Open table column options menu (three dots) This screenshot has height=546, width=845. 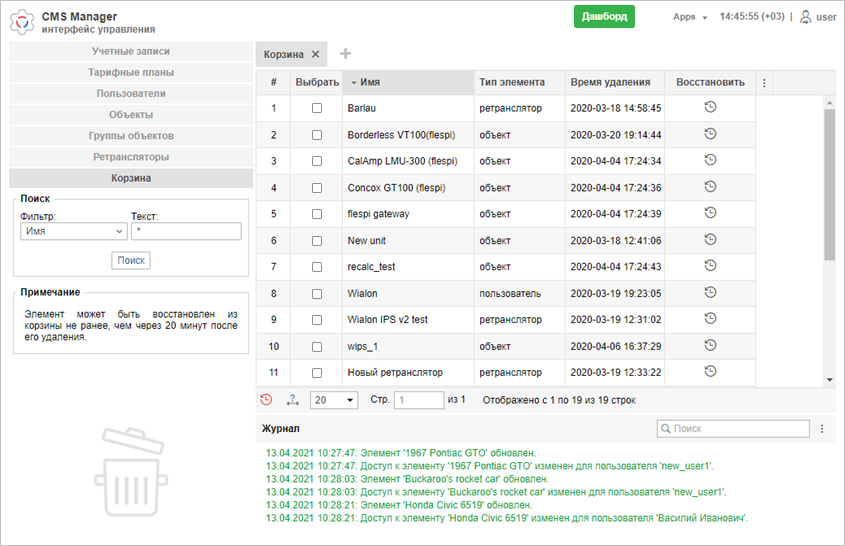click(765, 83)
